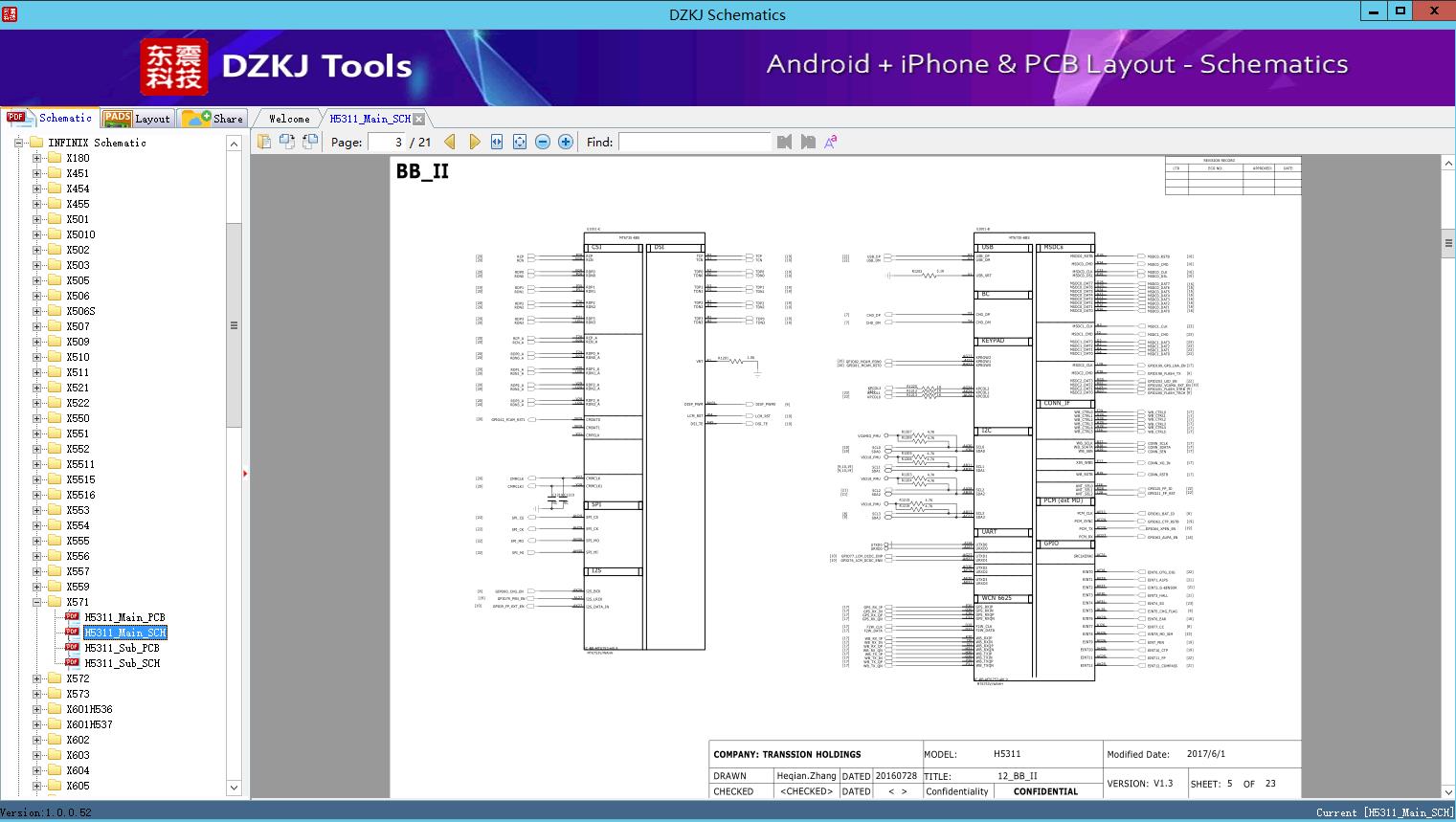This screenshot has height=822, width=1456.
Task: Click the X604 folder icon
Action: click(55, 770)
